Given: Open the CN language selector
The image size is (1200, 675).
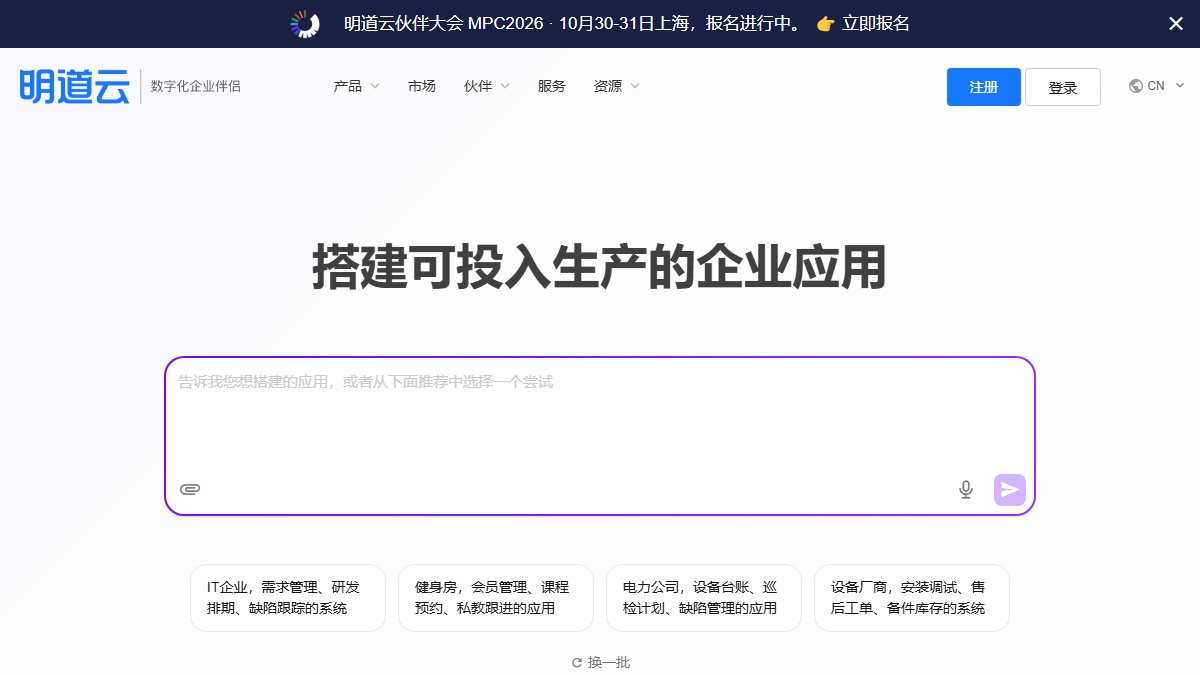Looking at the screenshot, I should [x=1156, y=86].
